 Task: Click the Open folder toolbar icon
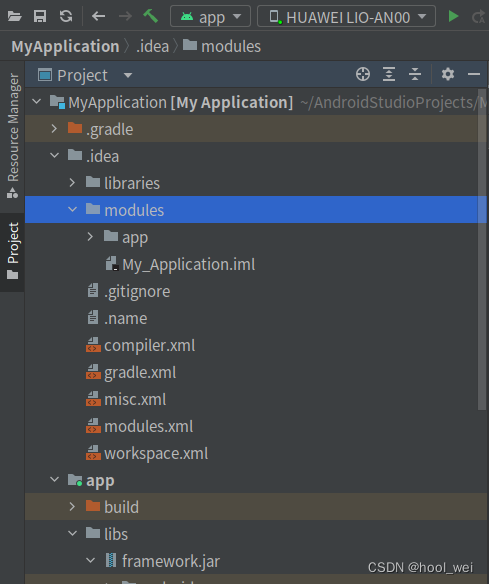click(x=15, y=16)
